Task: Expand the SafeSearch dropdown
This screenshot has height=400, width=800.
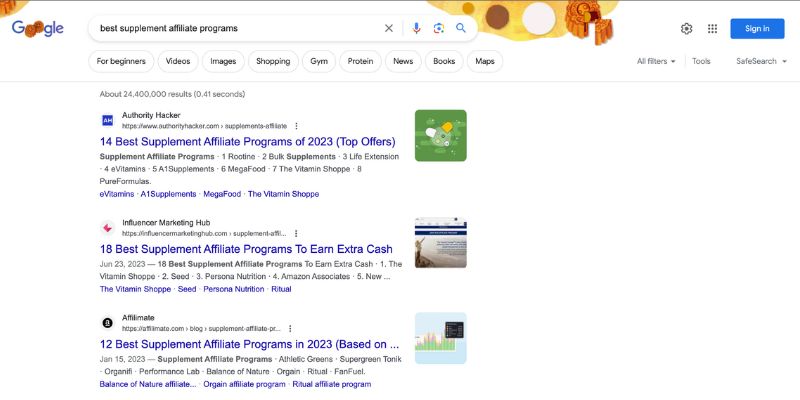Action: click(759, 61)
